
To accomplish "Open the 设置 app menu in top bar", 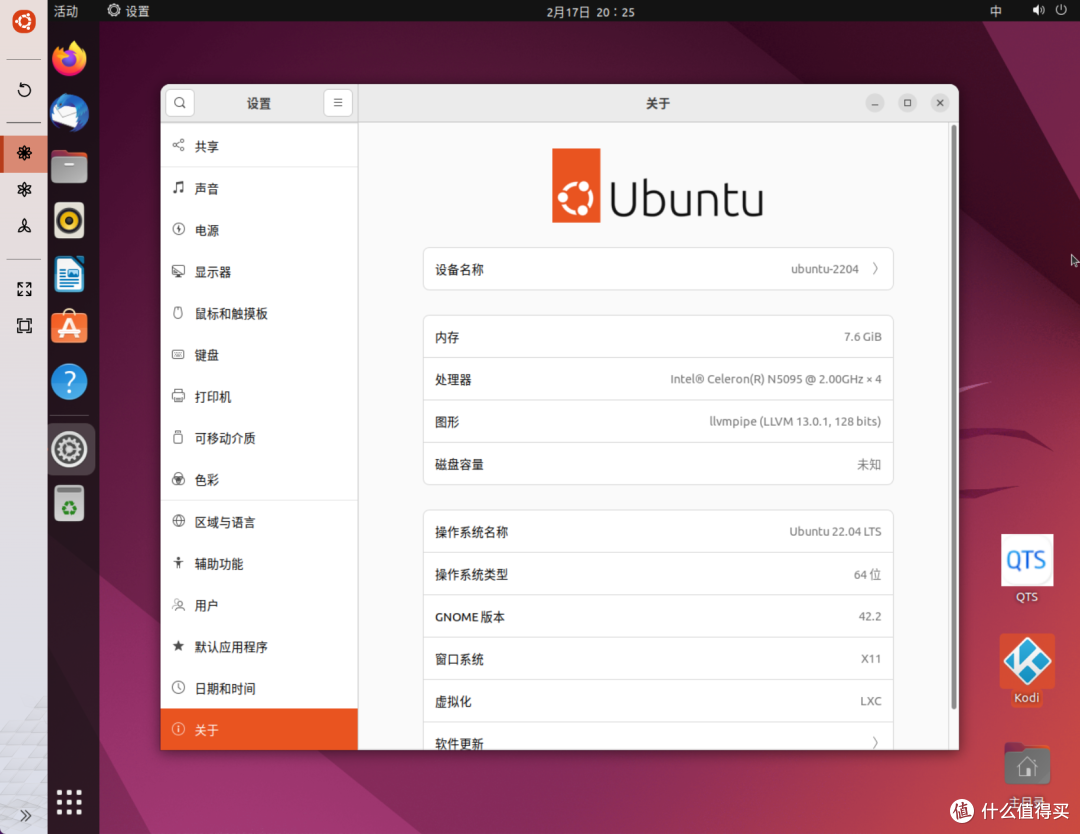I will pyautogui.click(x=129, y=11).
